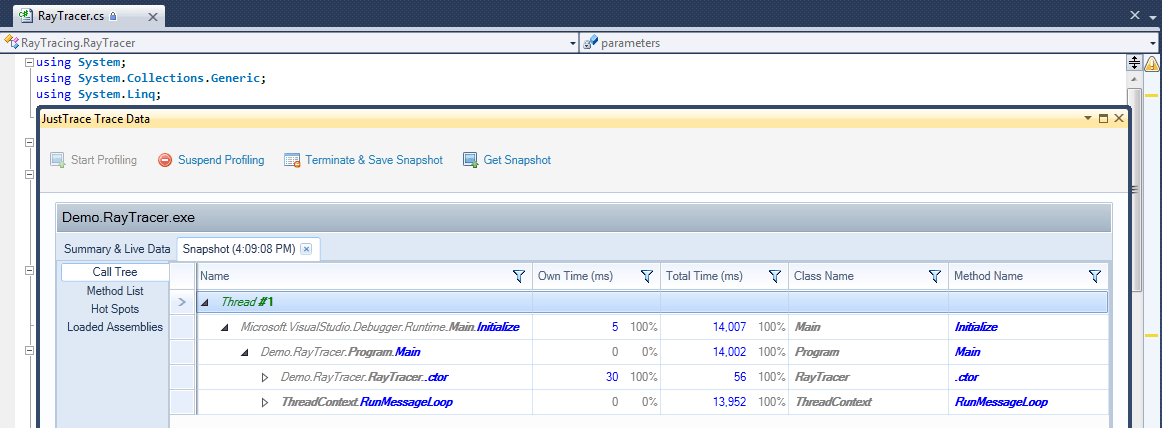
Task: Click the Terminate & Save Snapshot icon
Action: [292, 160]
